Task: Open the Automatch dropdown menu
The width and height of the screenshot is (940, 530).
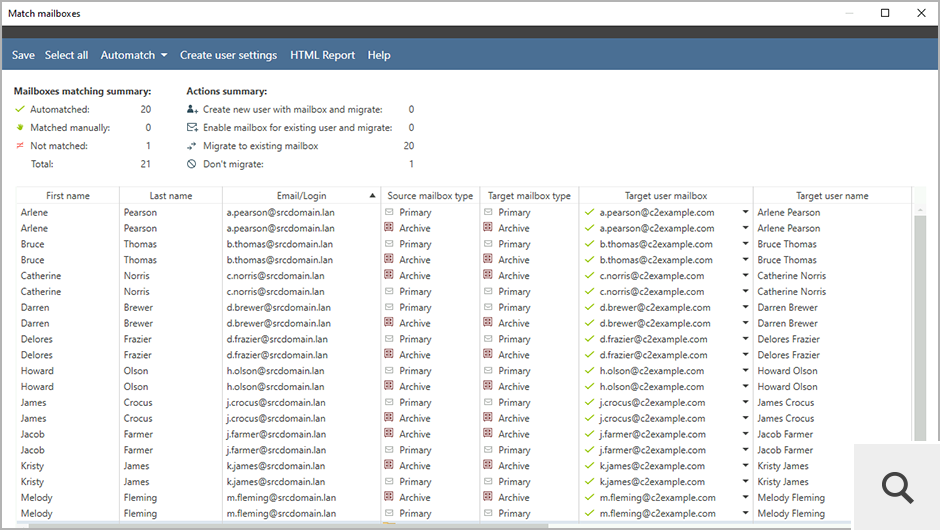Action: click(x=134, y=55)
